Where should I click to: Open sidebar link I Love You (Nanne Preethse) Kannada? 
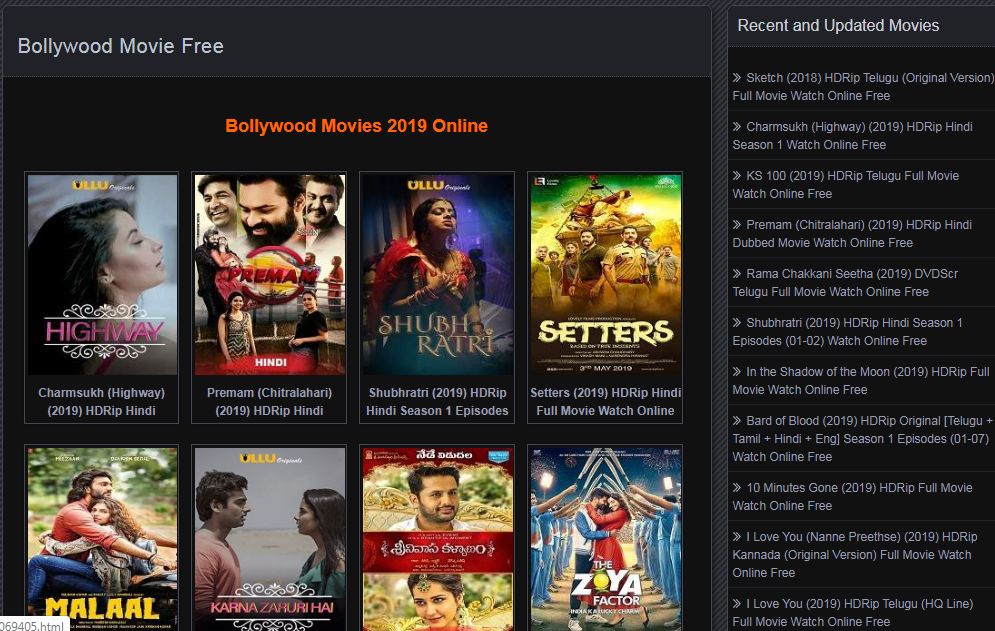(x=855, y=554)
